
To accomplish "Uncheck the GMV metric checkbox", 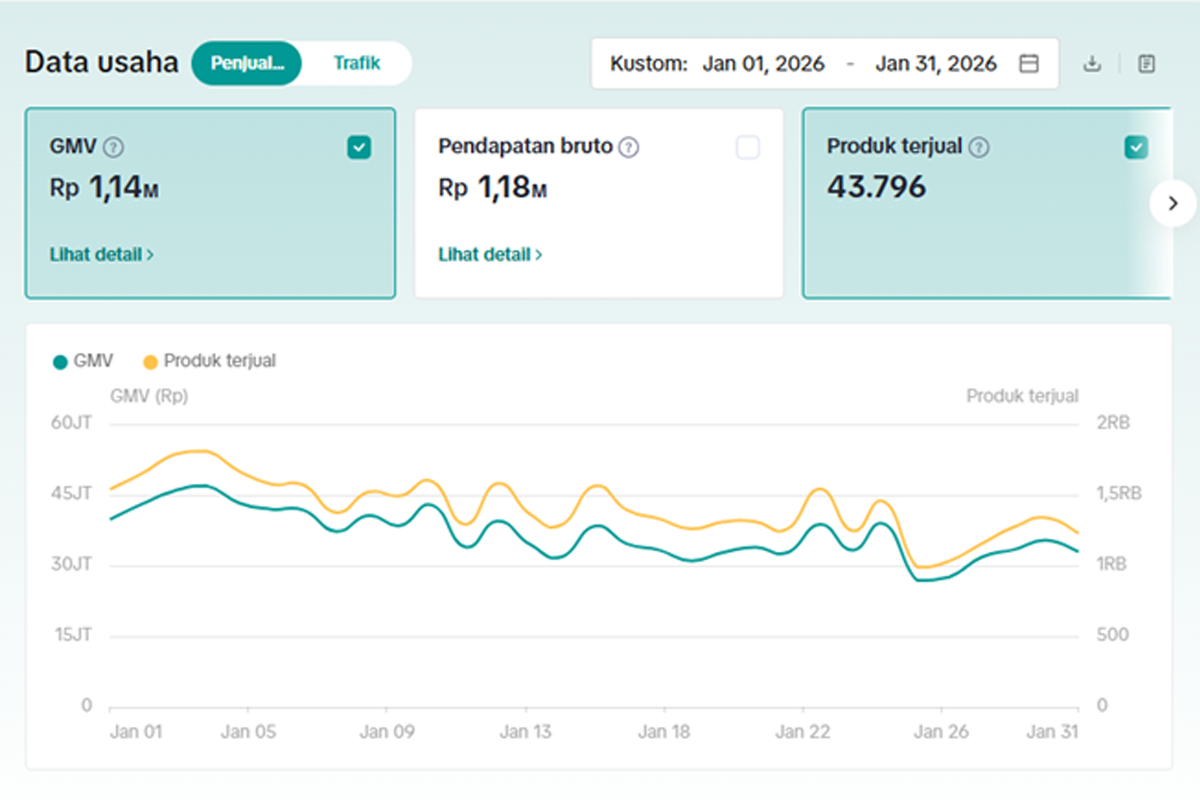I will click(x=359, y=148).
